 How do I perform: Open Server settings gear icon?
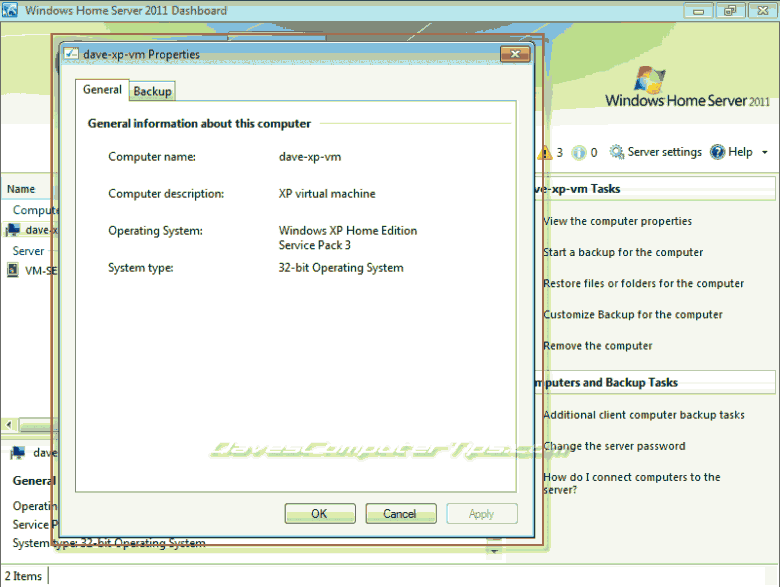617,152
